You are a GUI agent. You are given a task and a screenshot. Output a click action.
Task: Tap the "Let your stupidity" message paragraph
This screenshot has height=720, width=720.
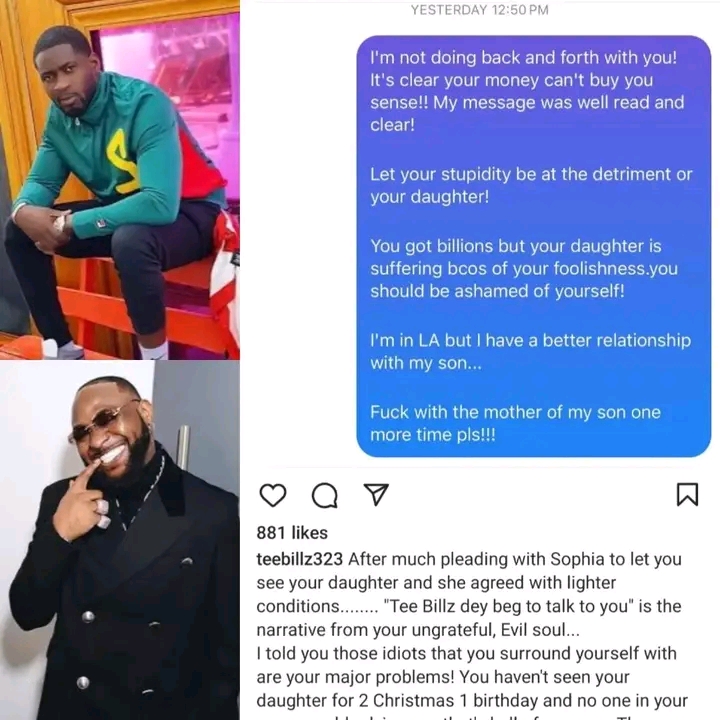pos(531,186)
